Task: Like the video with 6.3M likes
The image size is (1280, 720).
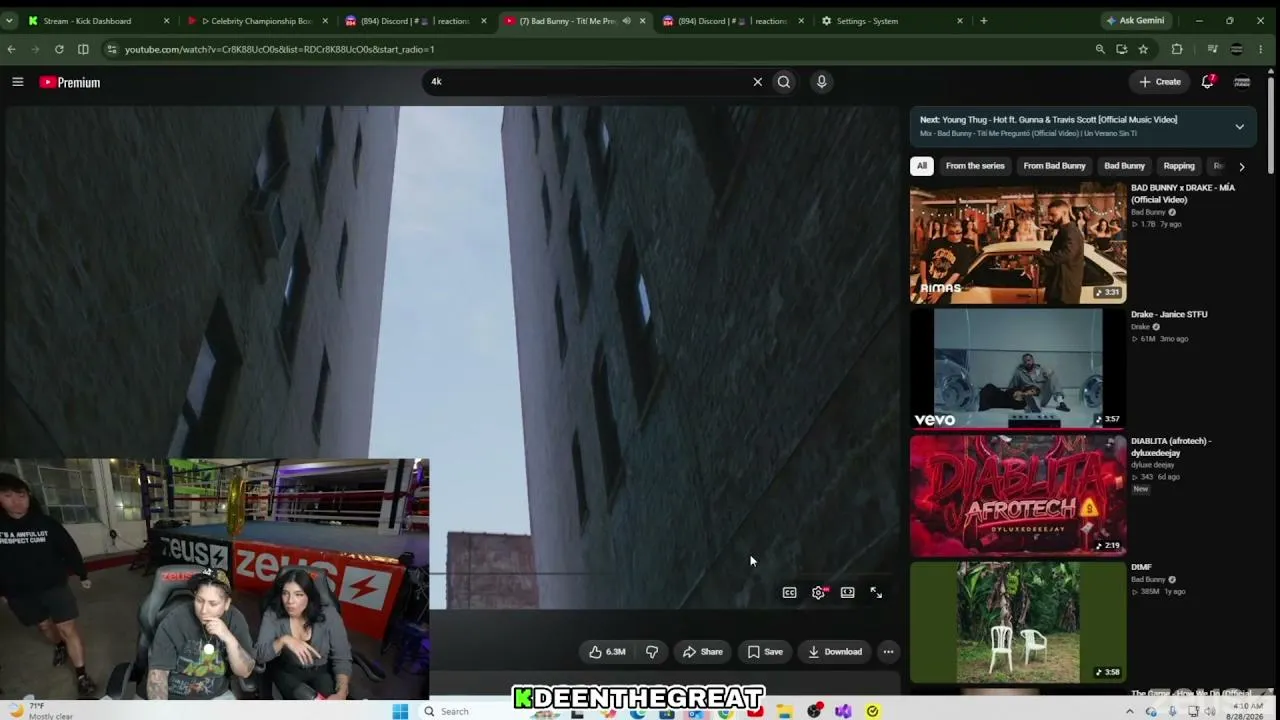Action: click(607, 652)
